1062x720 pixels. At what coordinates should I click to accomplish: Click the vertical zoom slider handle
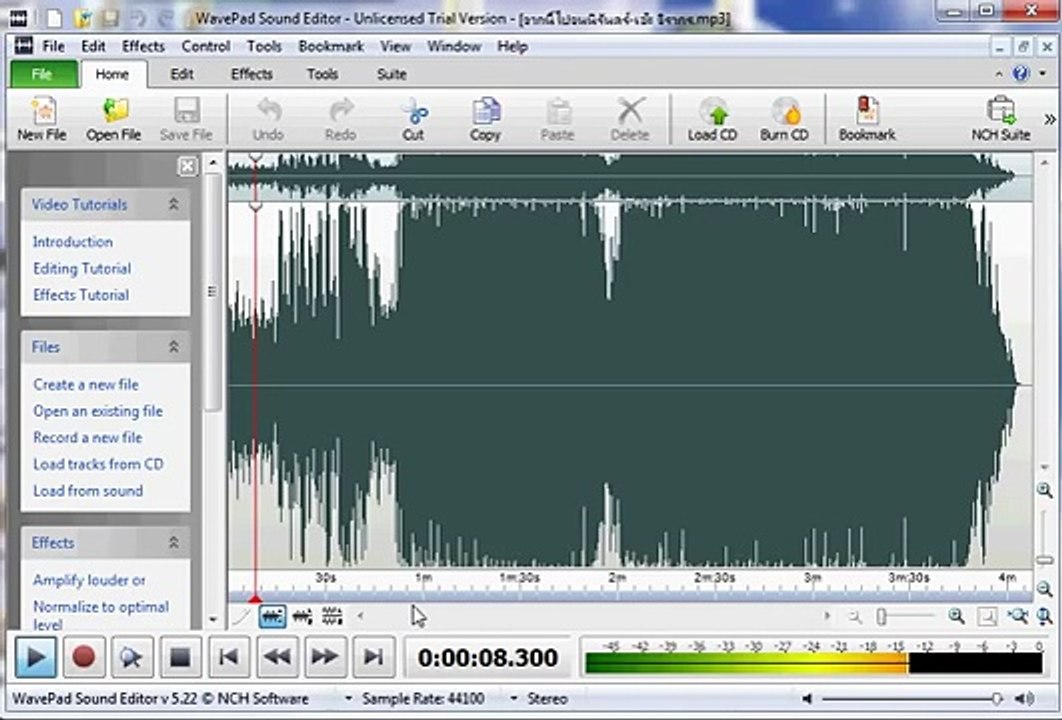(x=1045, y=560)
